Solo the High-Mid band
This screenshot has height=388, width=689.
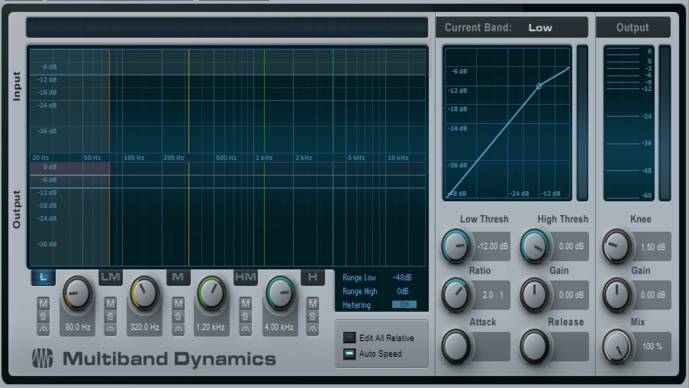click(245, 316)
